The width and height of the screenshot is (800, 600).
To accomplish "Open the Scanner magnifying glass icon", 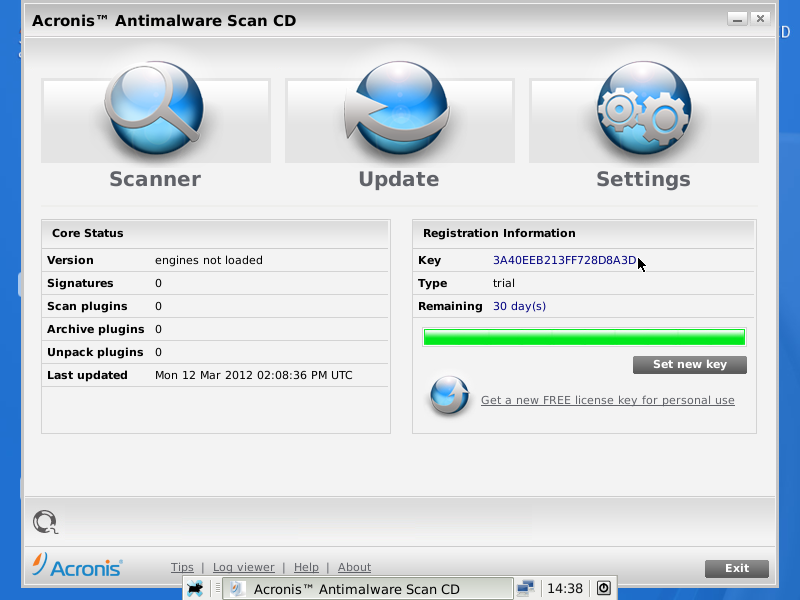I will pos(154,108).
